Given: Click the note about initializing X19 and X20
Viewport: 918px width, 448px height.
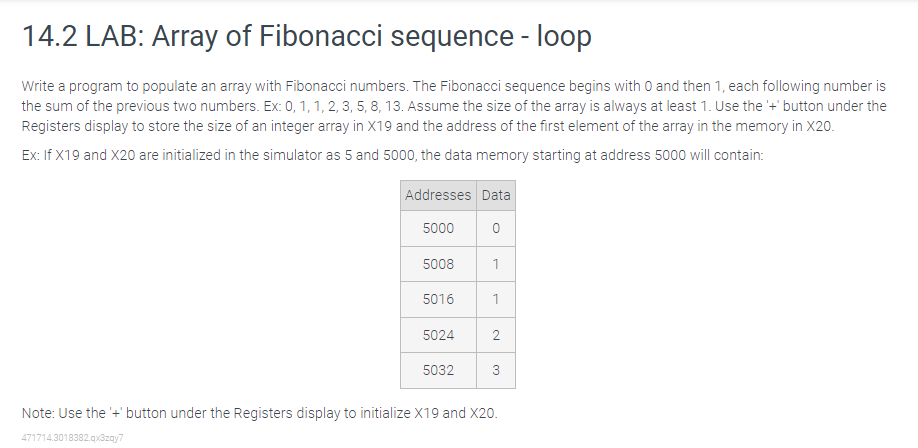Looking at the screenshot, I should pyautogui.click(x=259, y=413).
